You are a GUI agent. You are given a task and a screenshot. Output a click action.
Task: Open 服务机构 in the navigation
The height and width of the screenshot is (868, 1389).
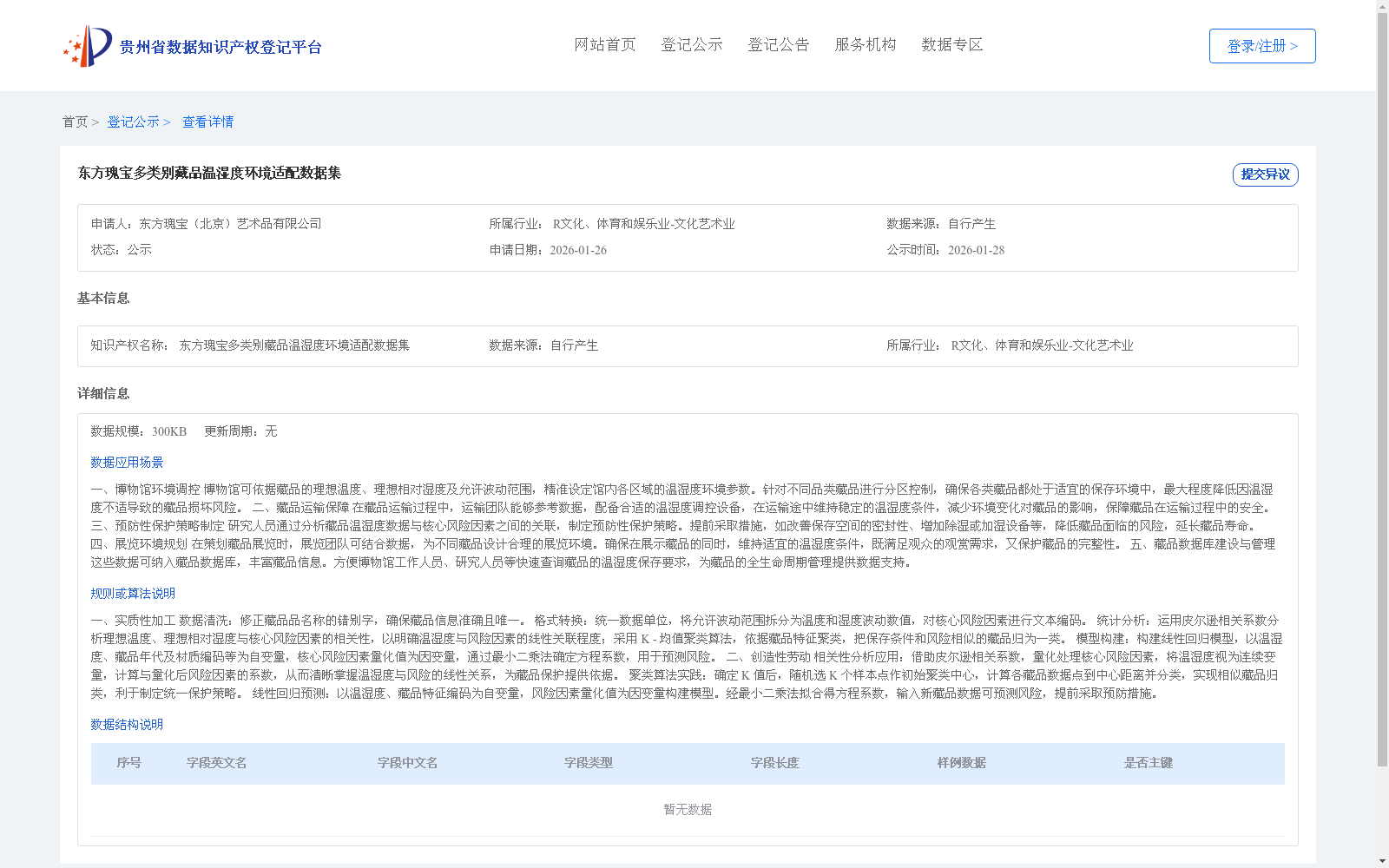coord(866,44)
